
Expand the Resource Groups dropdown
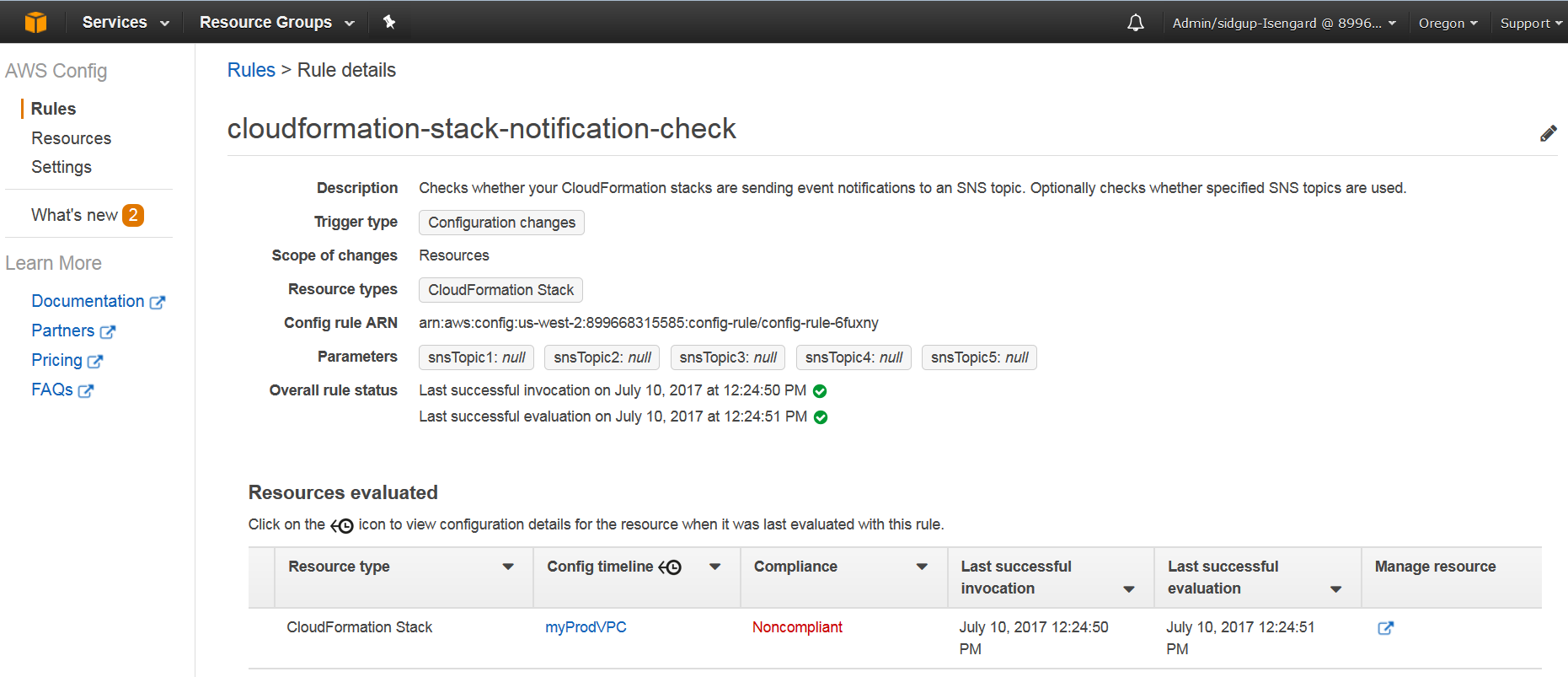(277, 22)
